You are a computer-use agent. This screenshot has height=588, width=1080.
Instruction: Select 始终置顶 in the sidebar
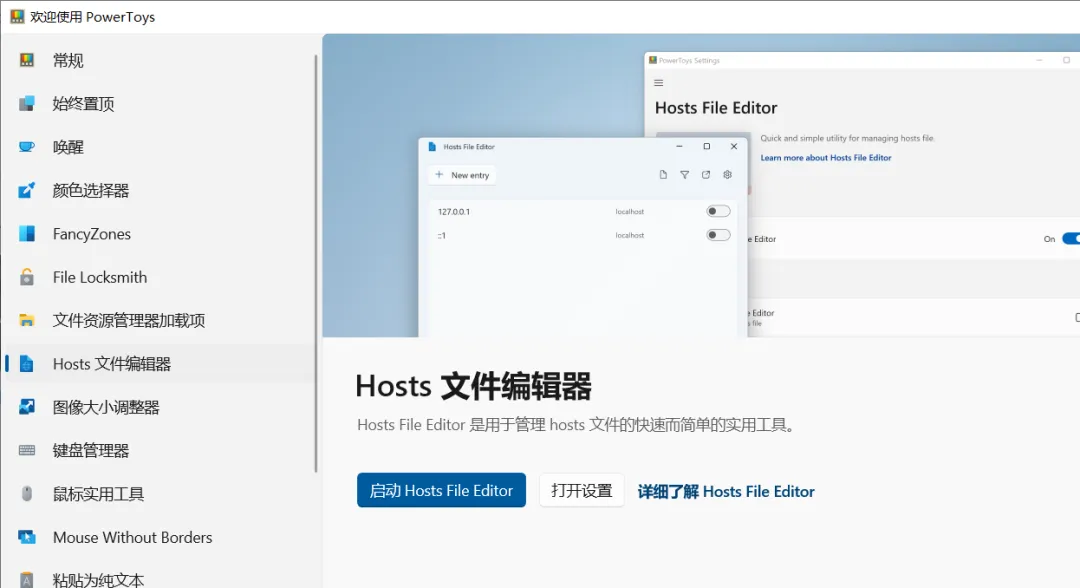158,103
